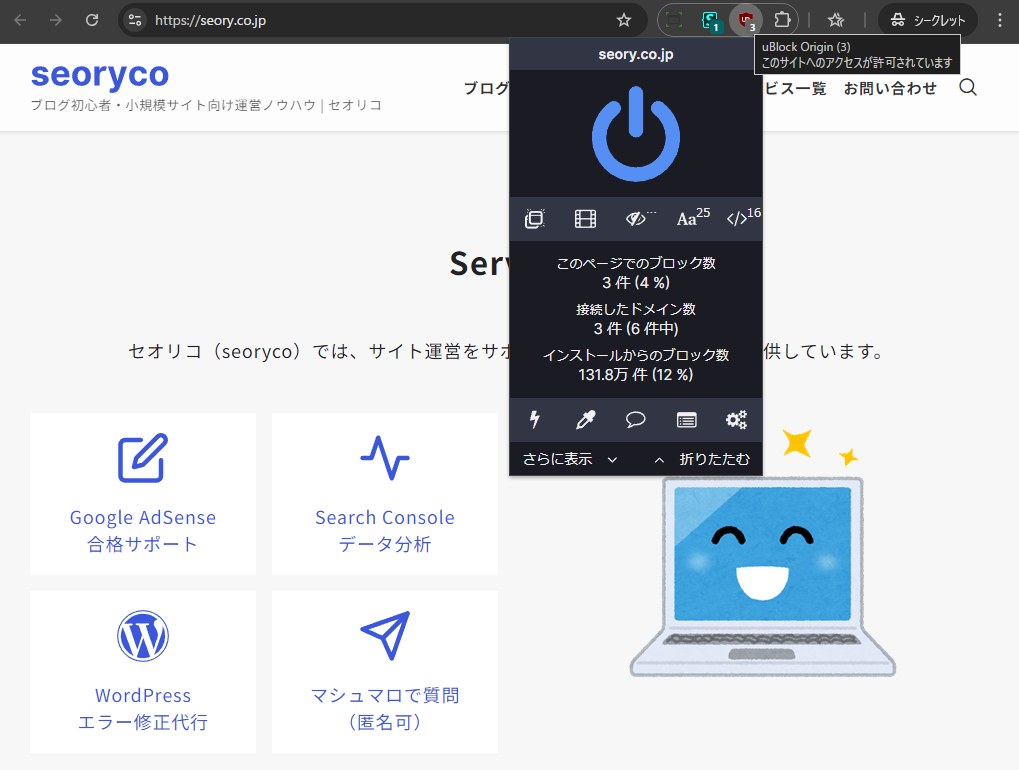Screen dimensions: 1019x770
Task: Click the このページでのブロック数 statistic text
Action: tap(636, 273)
